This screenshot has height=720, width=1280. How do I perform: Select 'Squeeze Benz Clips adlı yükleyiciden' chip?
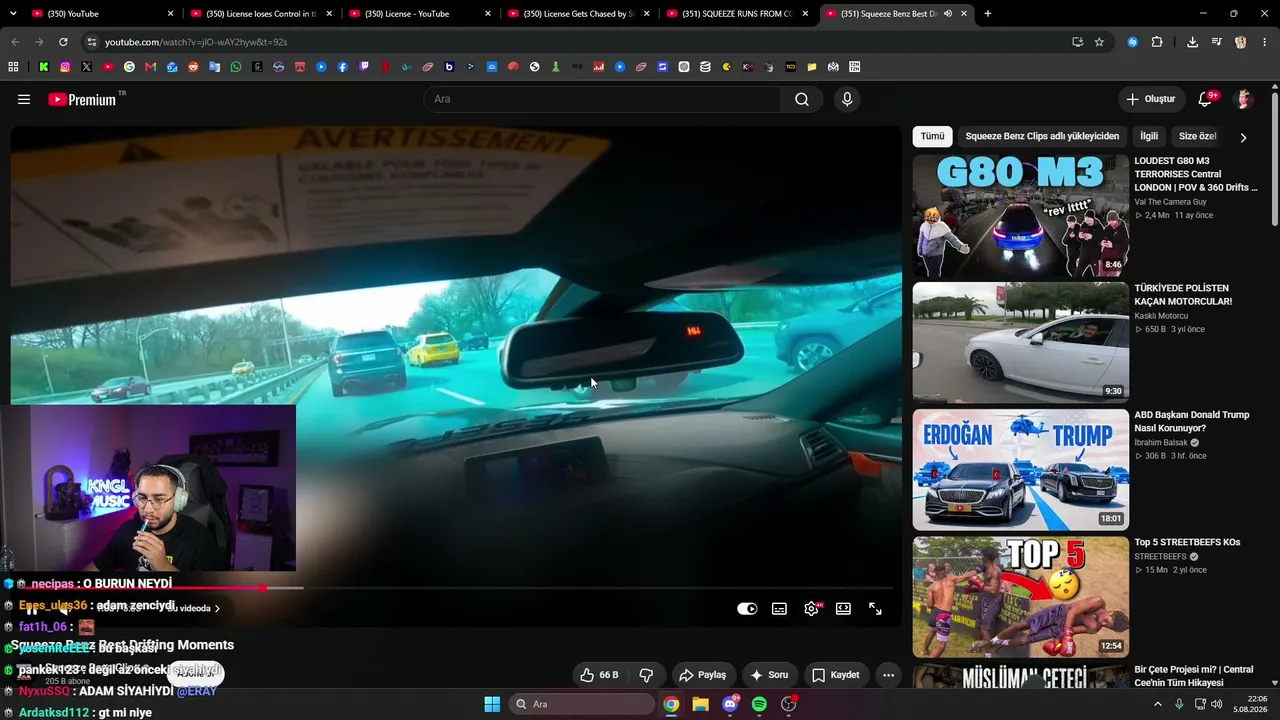coord(1042,136)
